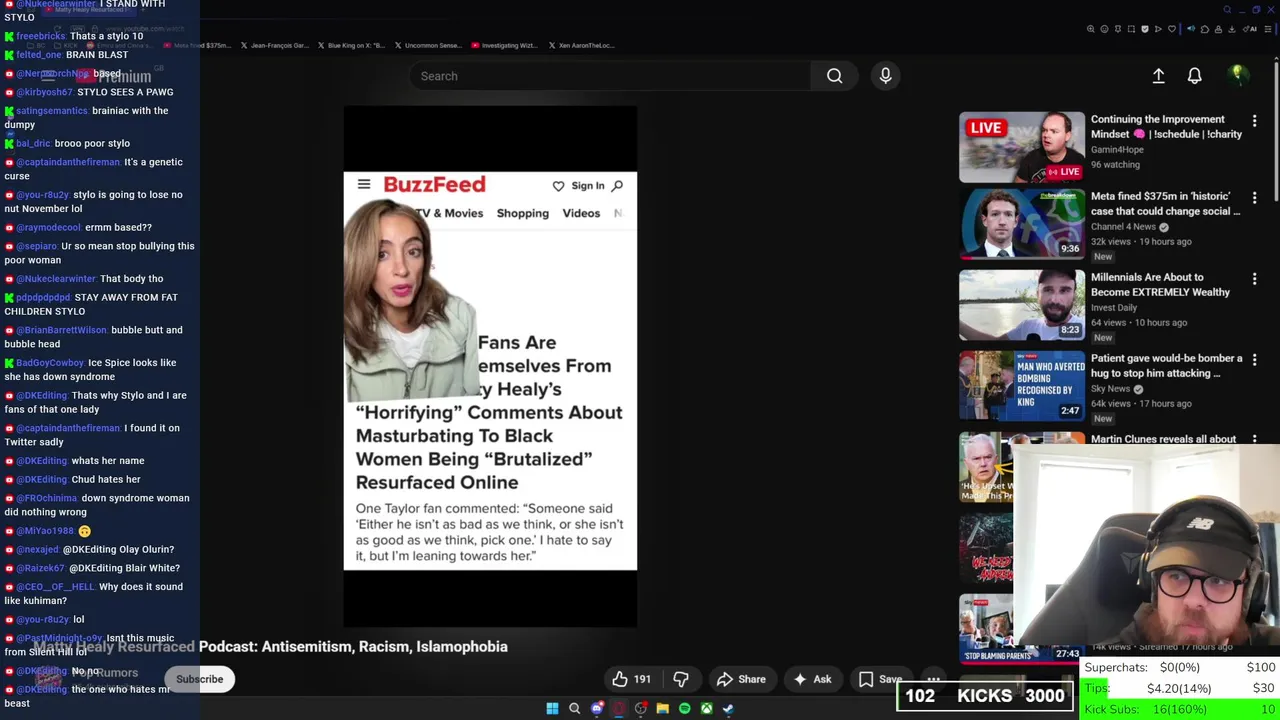
Task: Open the notifications bell
Action: click(1194, 76)
